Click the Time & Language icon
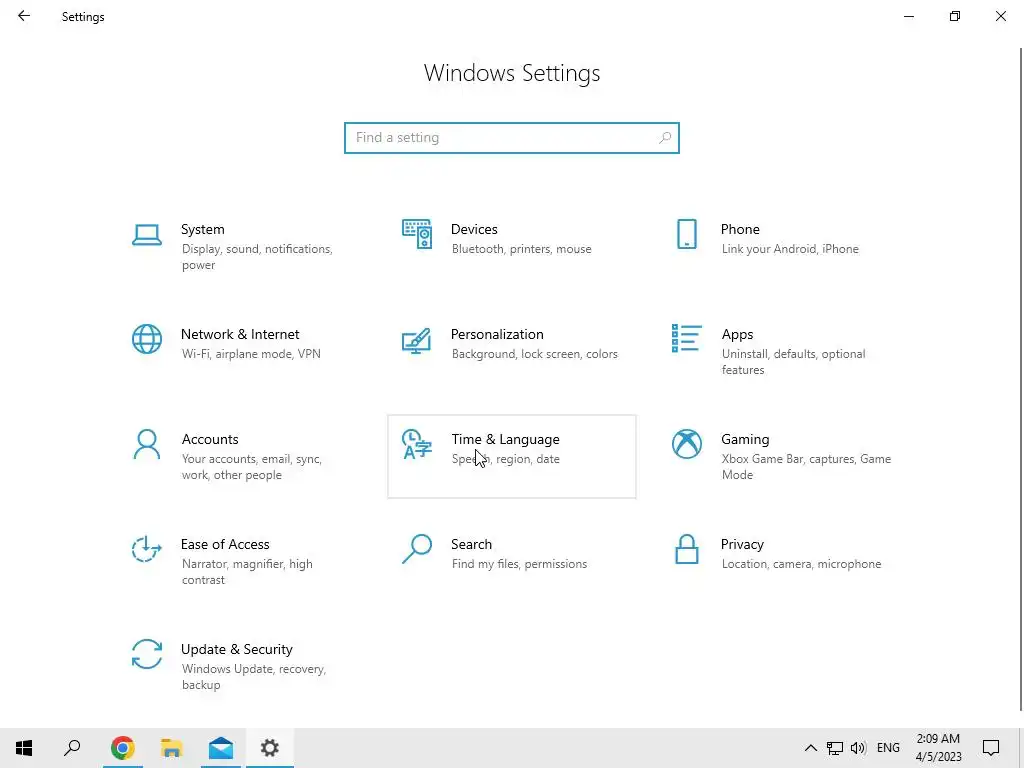 point(417,445)
